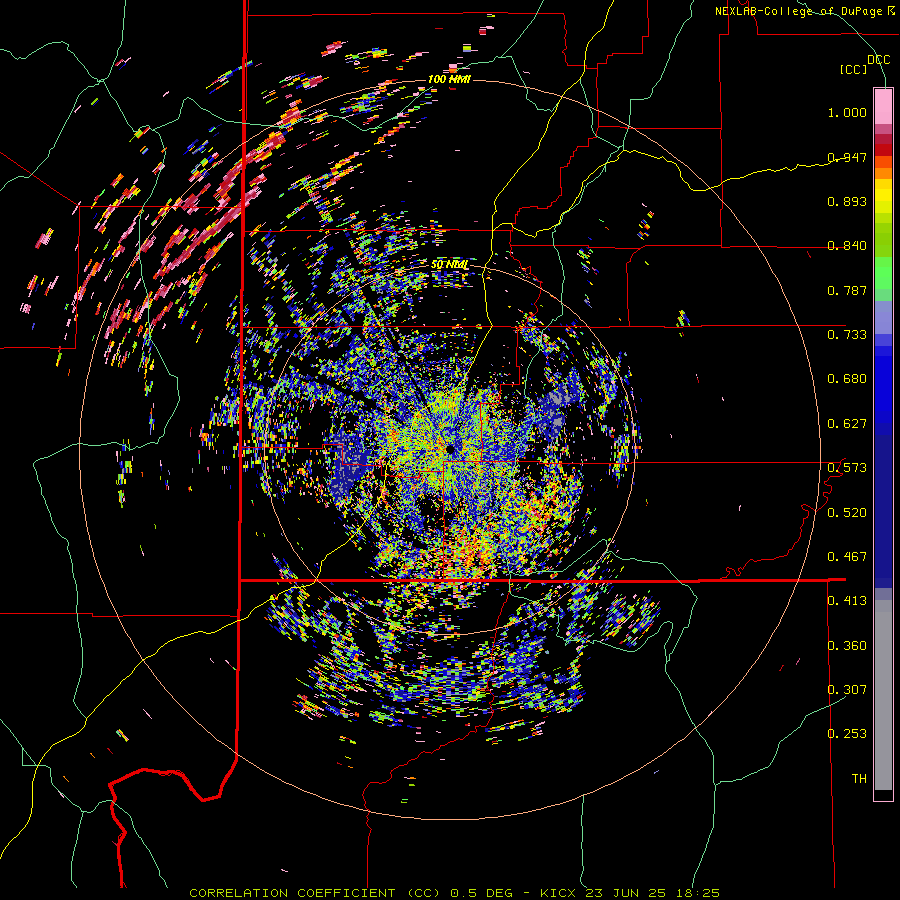
Task: Pick the gray segment of the color bar
Action: [x=883, y=695]
